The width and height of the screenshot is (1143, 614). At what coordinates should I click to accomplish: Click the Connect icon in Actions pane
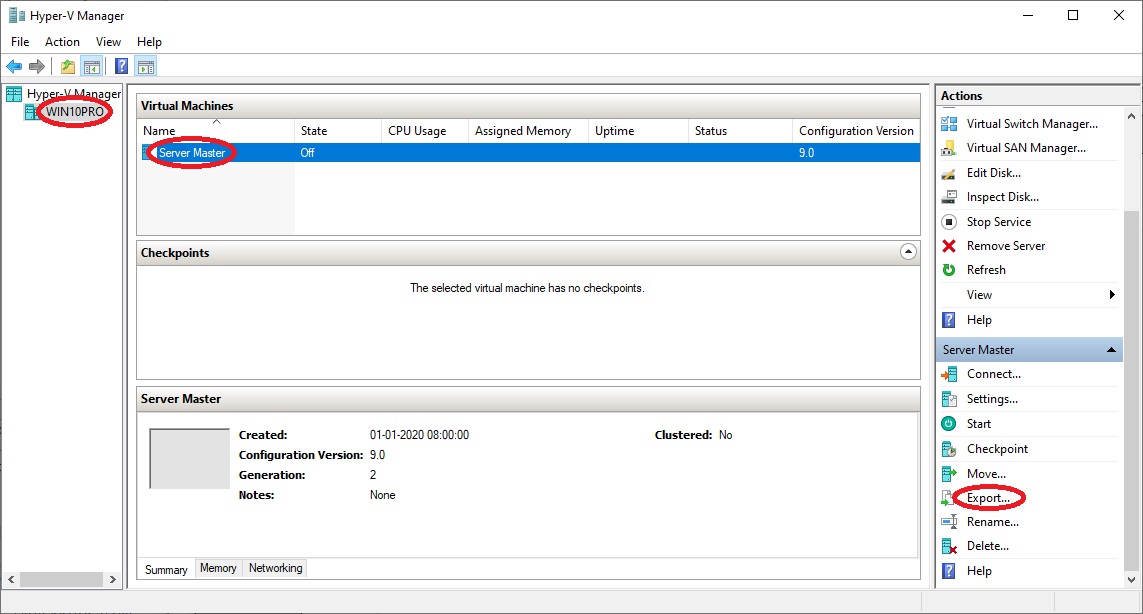pos(949,374)
